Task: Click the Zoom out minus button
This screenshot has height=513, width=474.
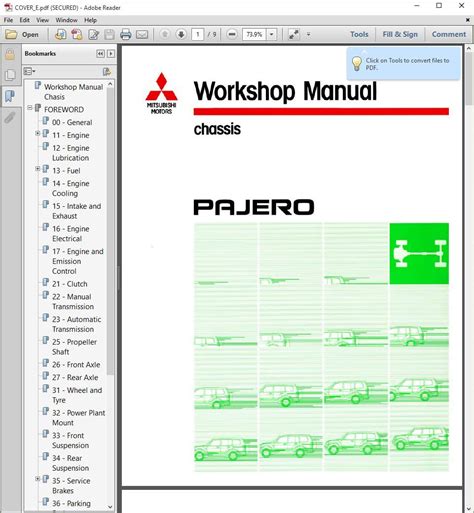Action: coord(232,34)
